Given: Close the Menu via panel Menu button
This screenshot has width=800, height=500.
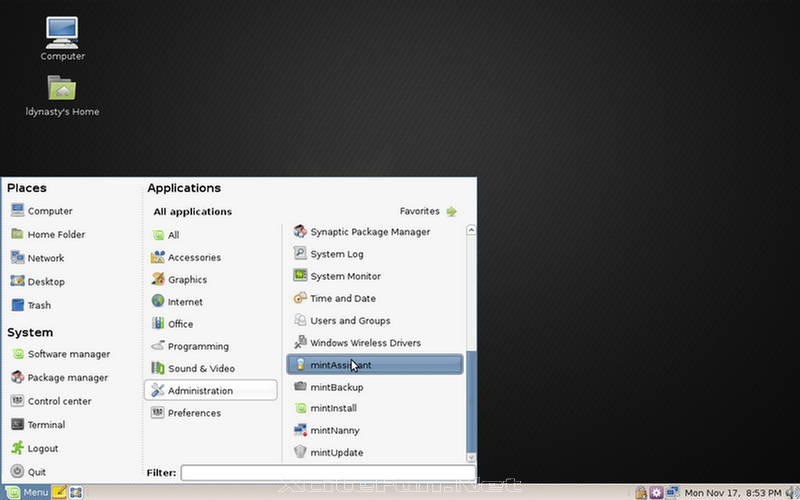Looking at the screenshot, I should [x=28, y=492].
